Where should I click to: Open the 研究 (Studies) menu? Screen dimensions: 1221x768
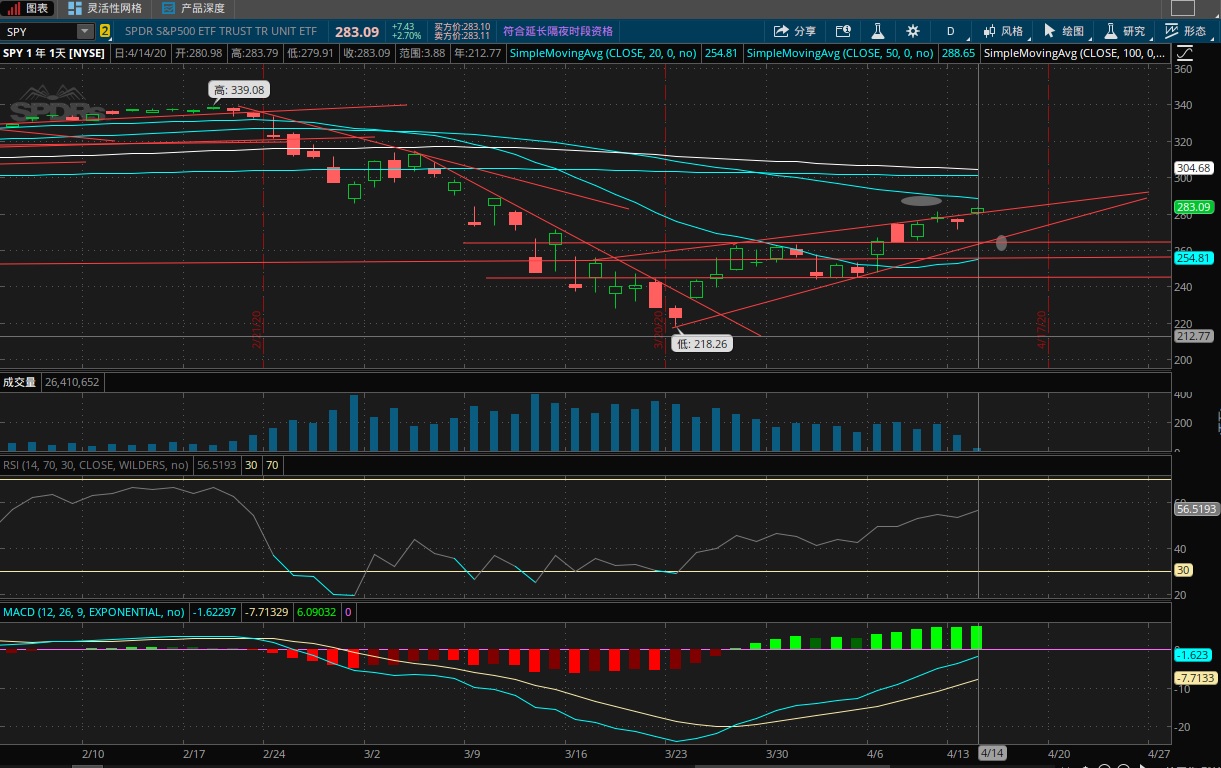pos(1124,31)
